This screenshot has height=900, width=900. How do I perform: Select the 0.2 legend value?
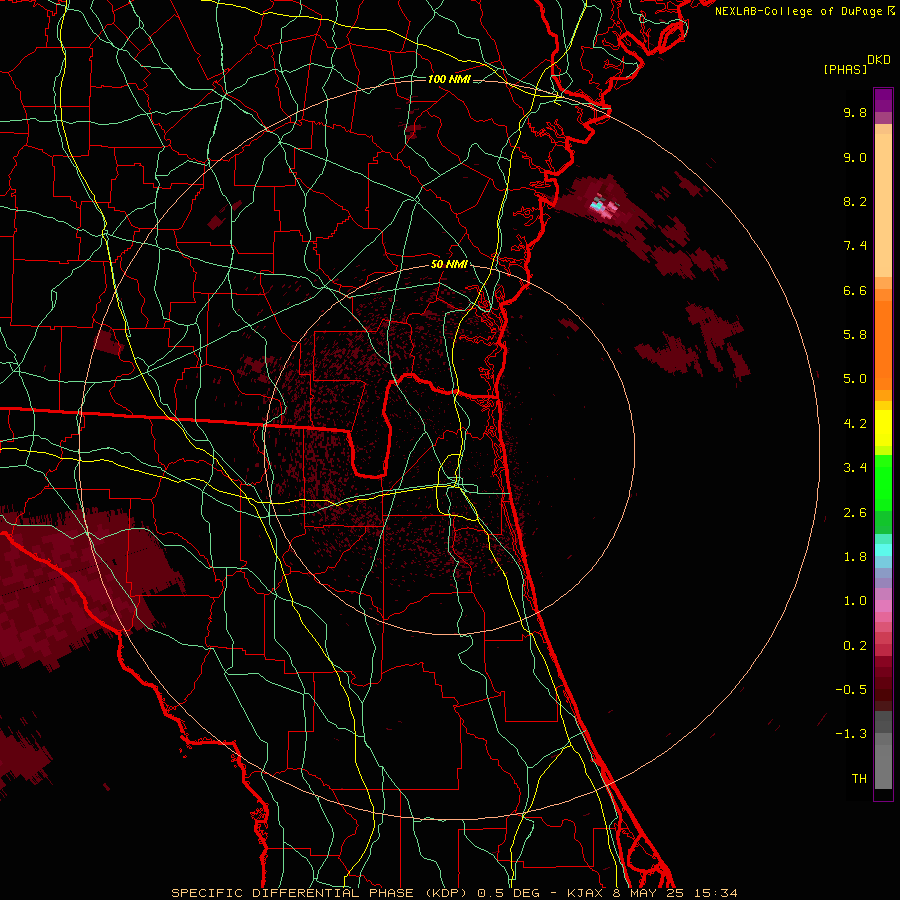click(x=855, y=646)
